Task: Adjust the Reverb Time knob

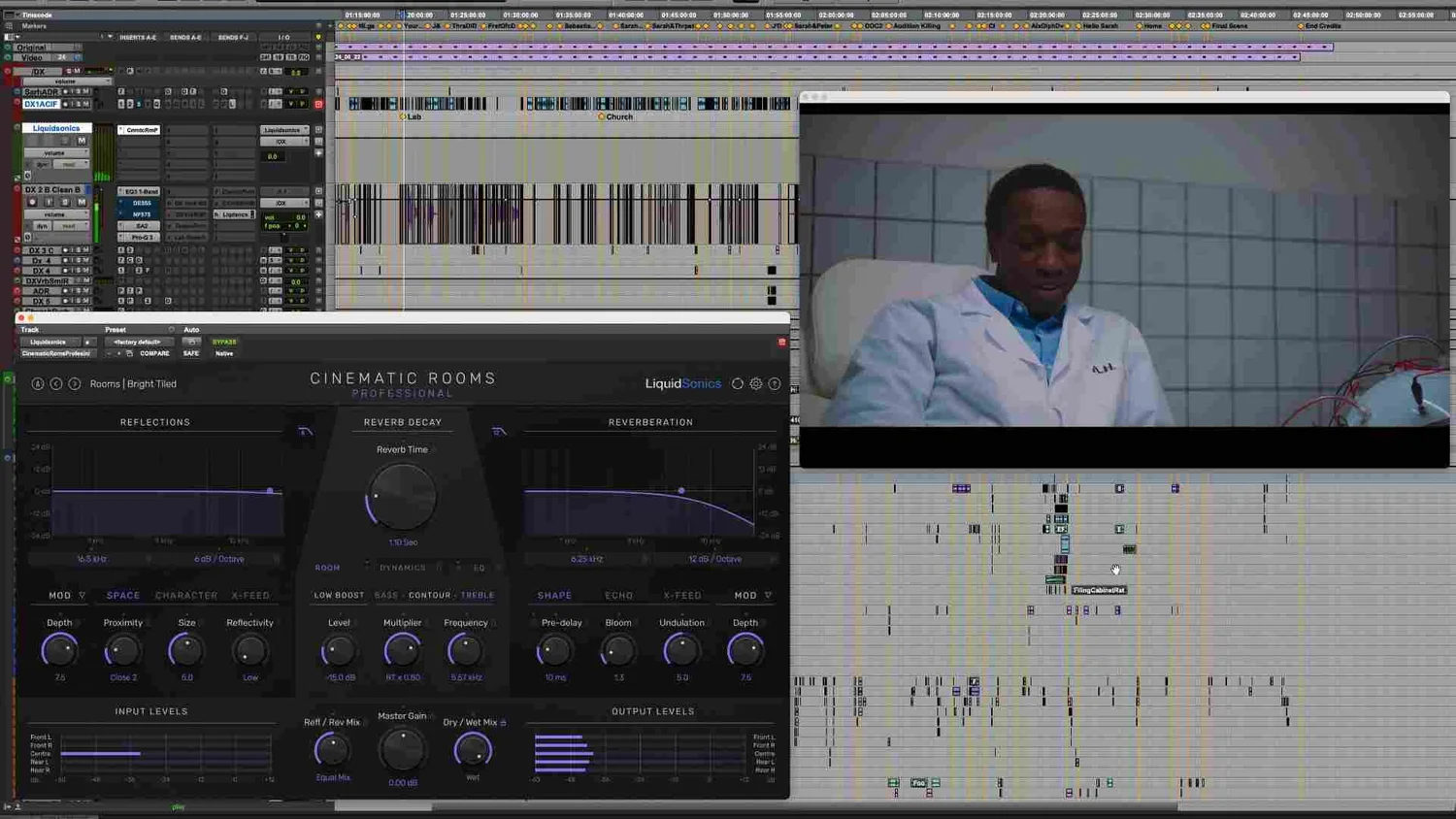Action: click(x=403, y=495)
